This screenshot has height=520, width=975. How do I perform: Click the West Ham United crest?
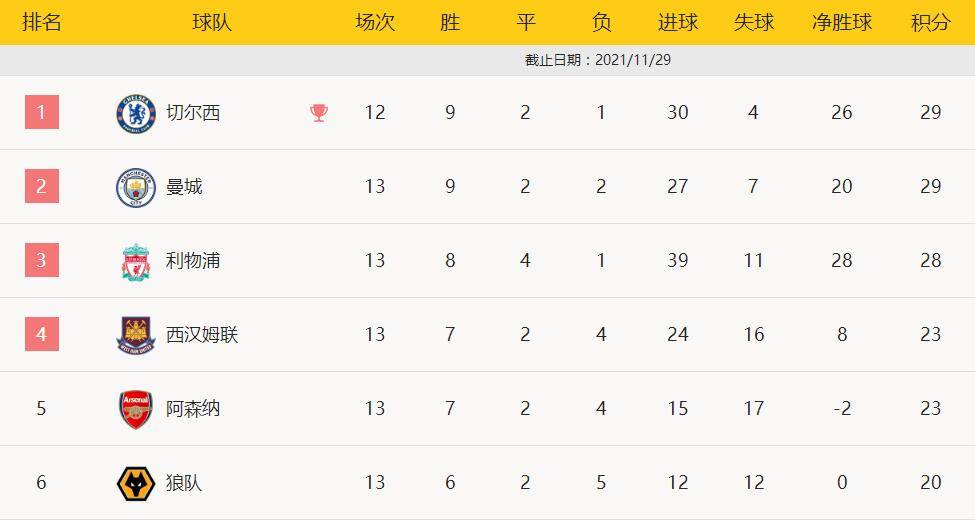tap(136, 335)
